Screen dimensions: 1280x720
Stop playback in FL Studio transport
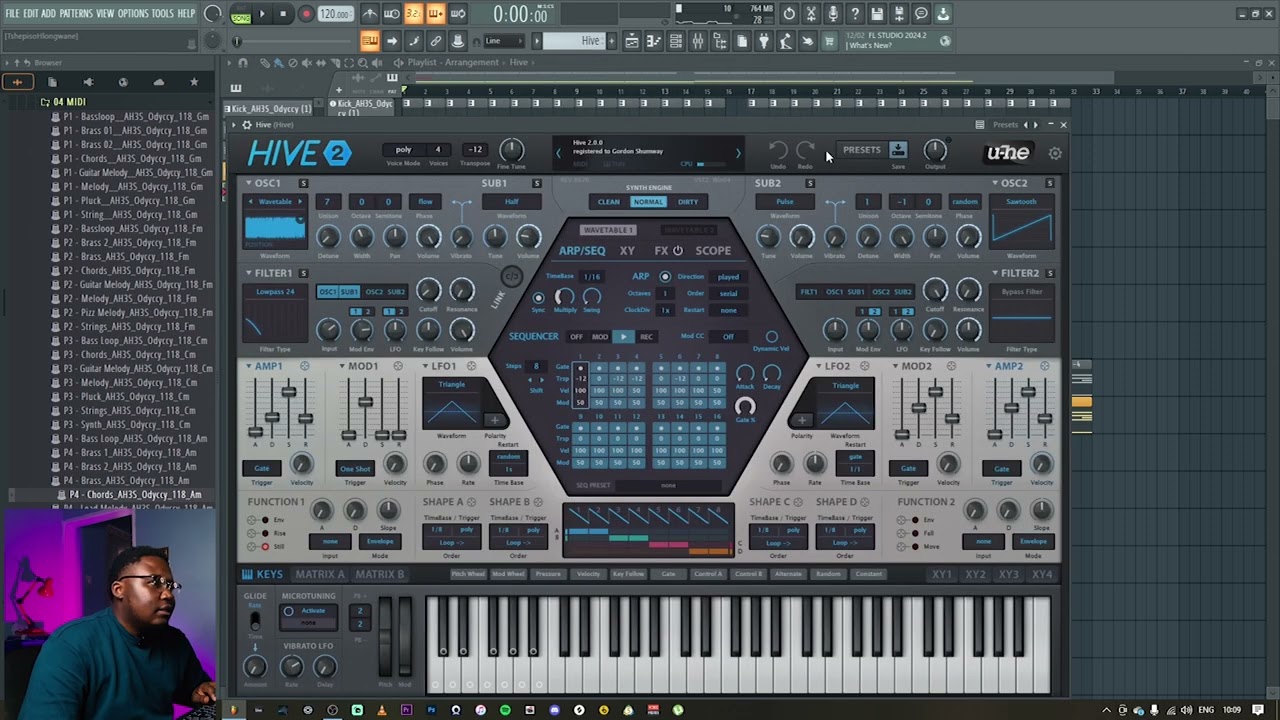284,14
